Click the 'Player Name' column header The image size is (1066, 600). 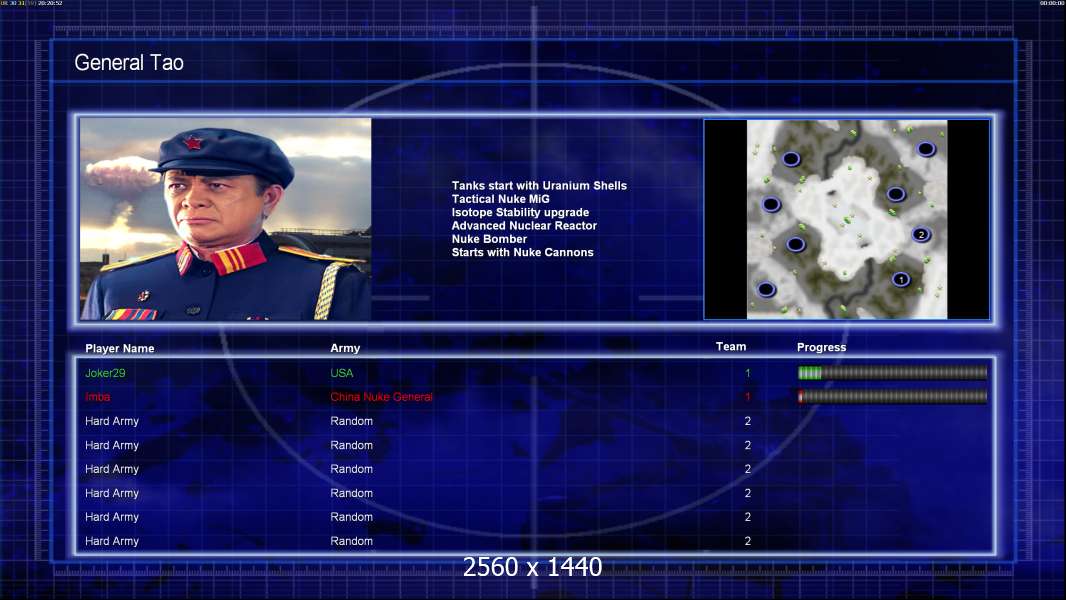point(120,349)
